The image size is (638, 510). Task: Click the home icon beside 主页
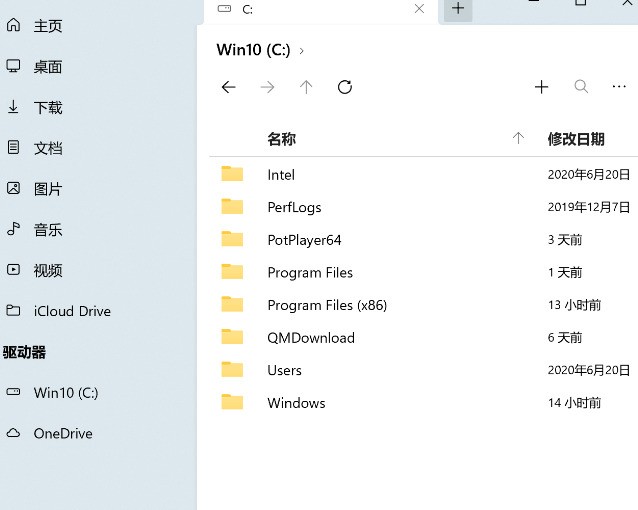tap(13, 25)
